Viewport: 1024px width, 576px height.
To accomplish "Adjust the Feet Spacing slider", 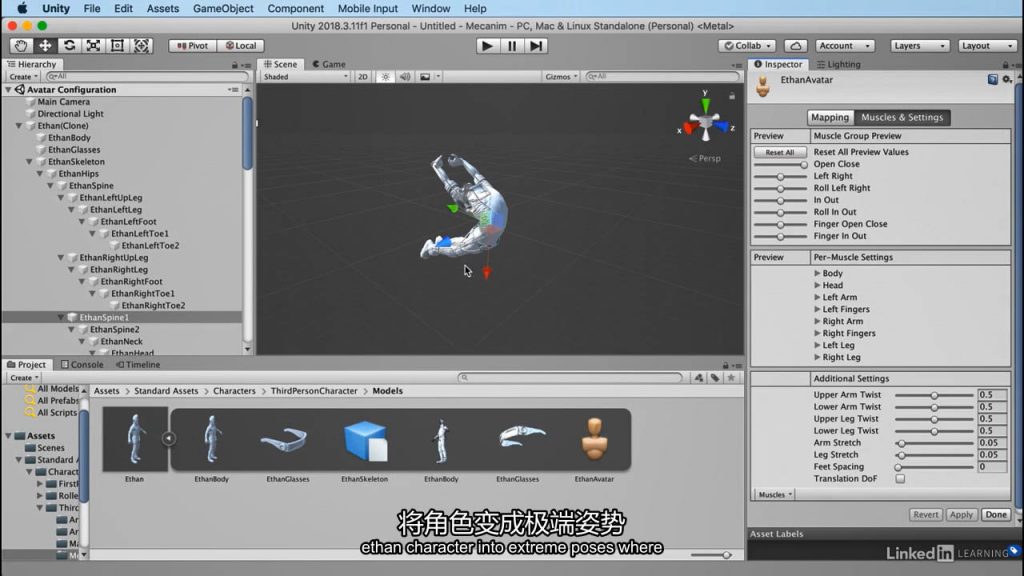I will coord(934,467).
